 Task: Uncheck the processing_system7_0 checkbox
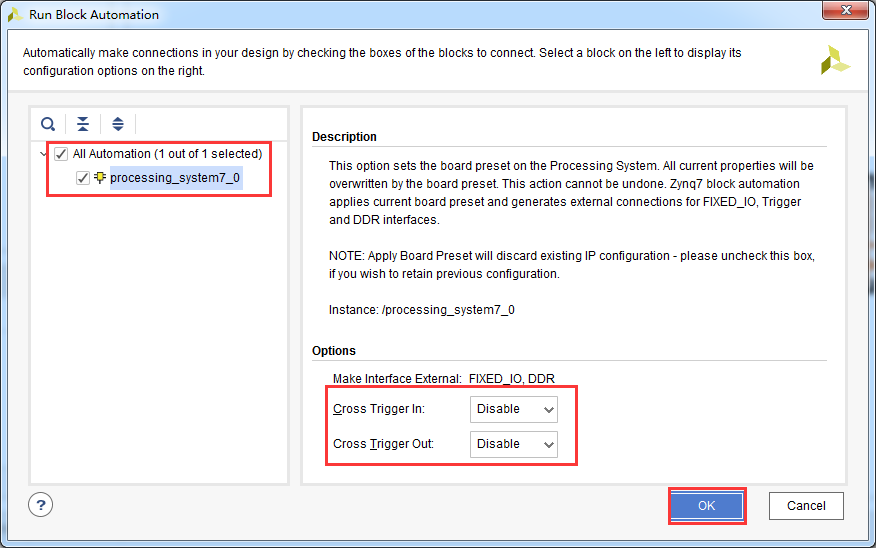coord(83,178)
